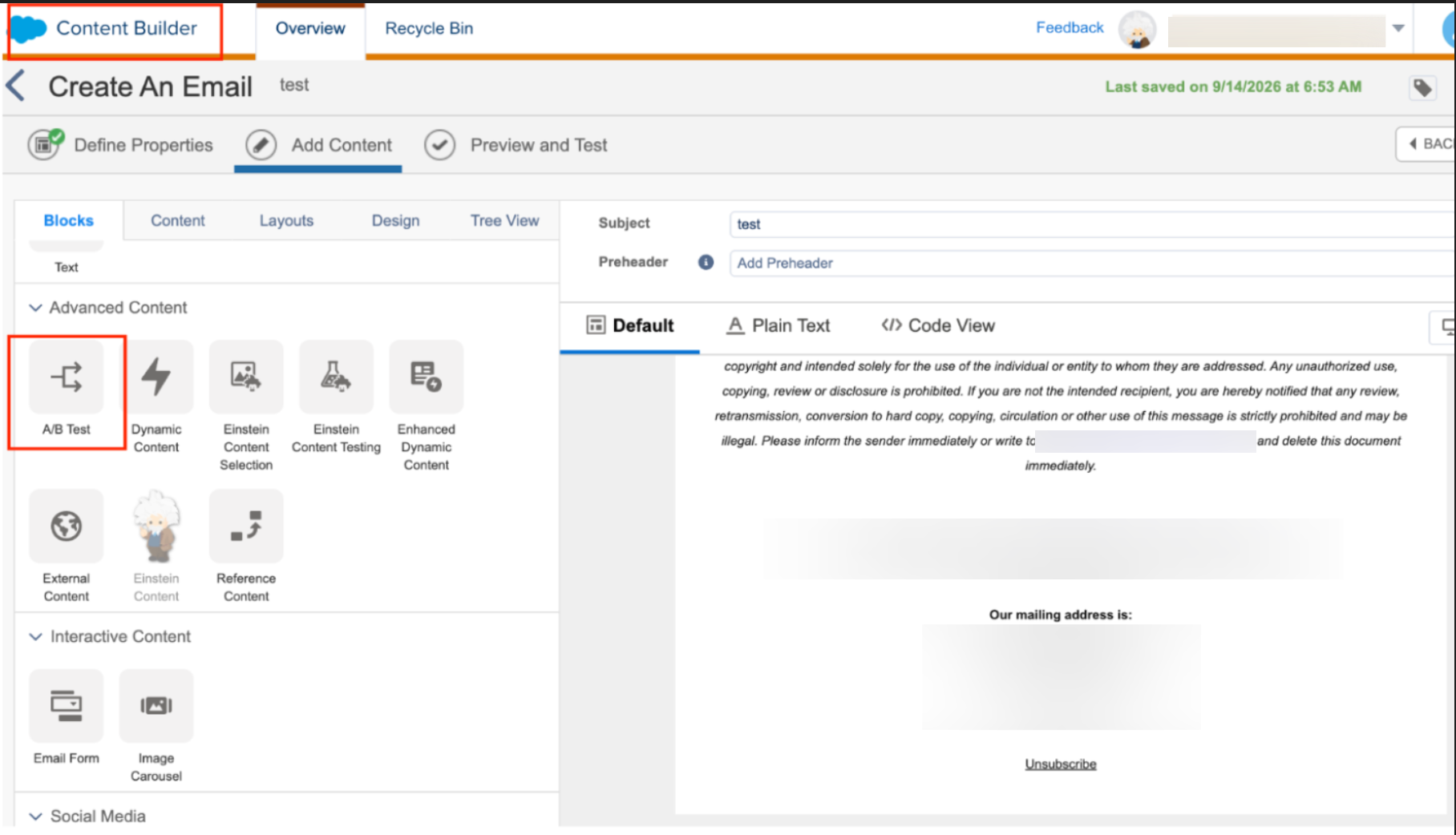Click the Unsubscribe link
Screen dimensions: 1456x835
tap(1060, 764)
